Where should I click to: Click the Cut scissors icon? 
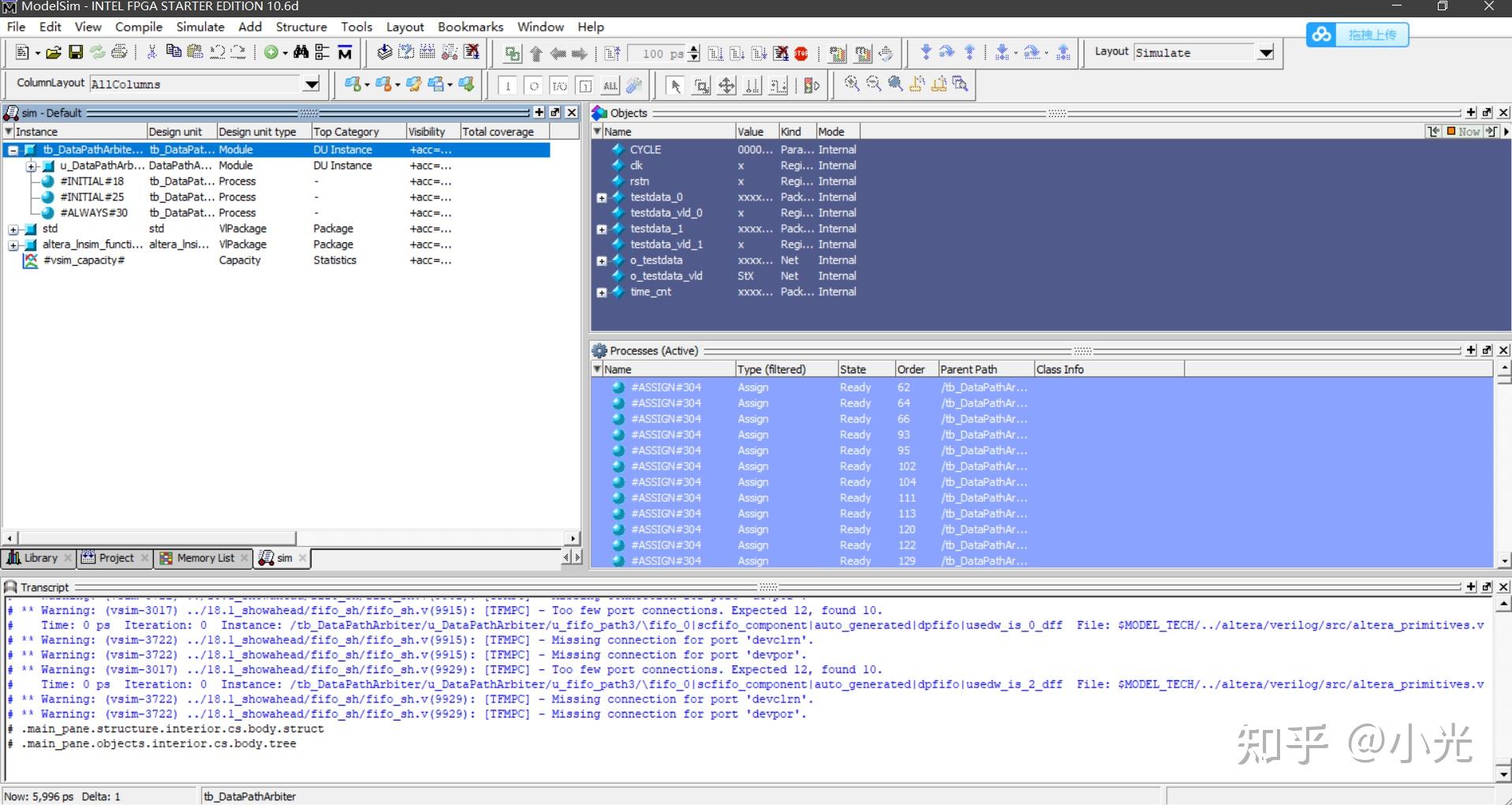tap(151, 53)
